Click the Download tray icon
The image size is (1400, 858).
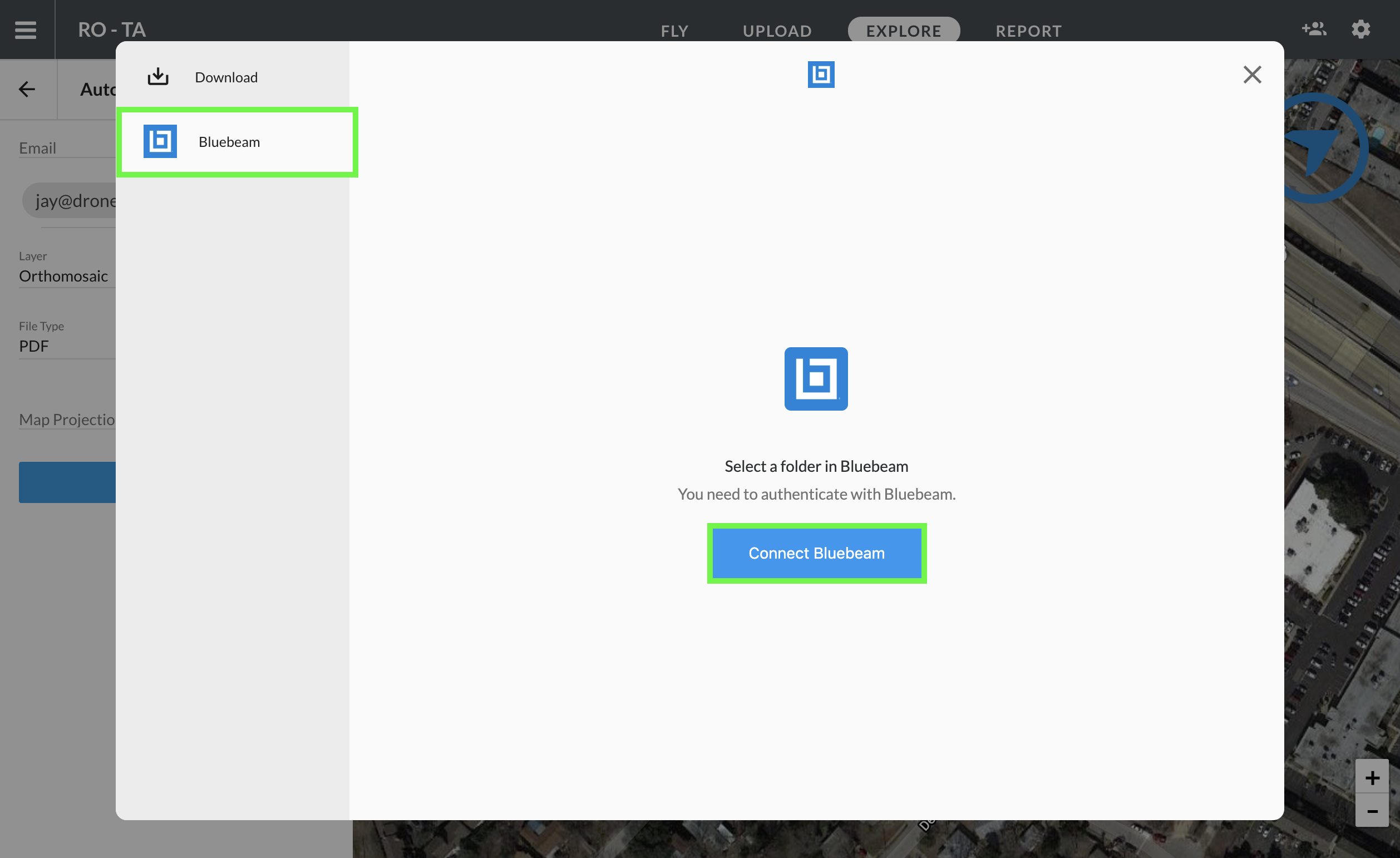(158, 77)
